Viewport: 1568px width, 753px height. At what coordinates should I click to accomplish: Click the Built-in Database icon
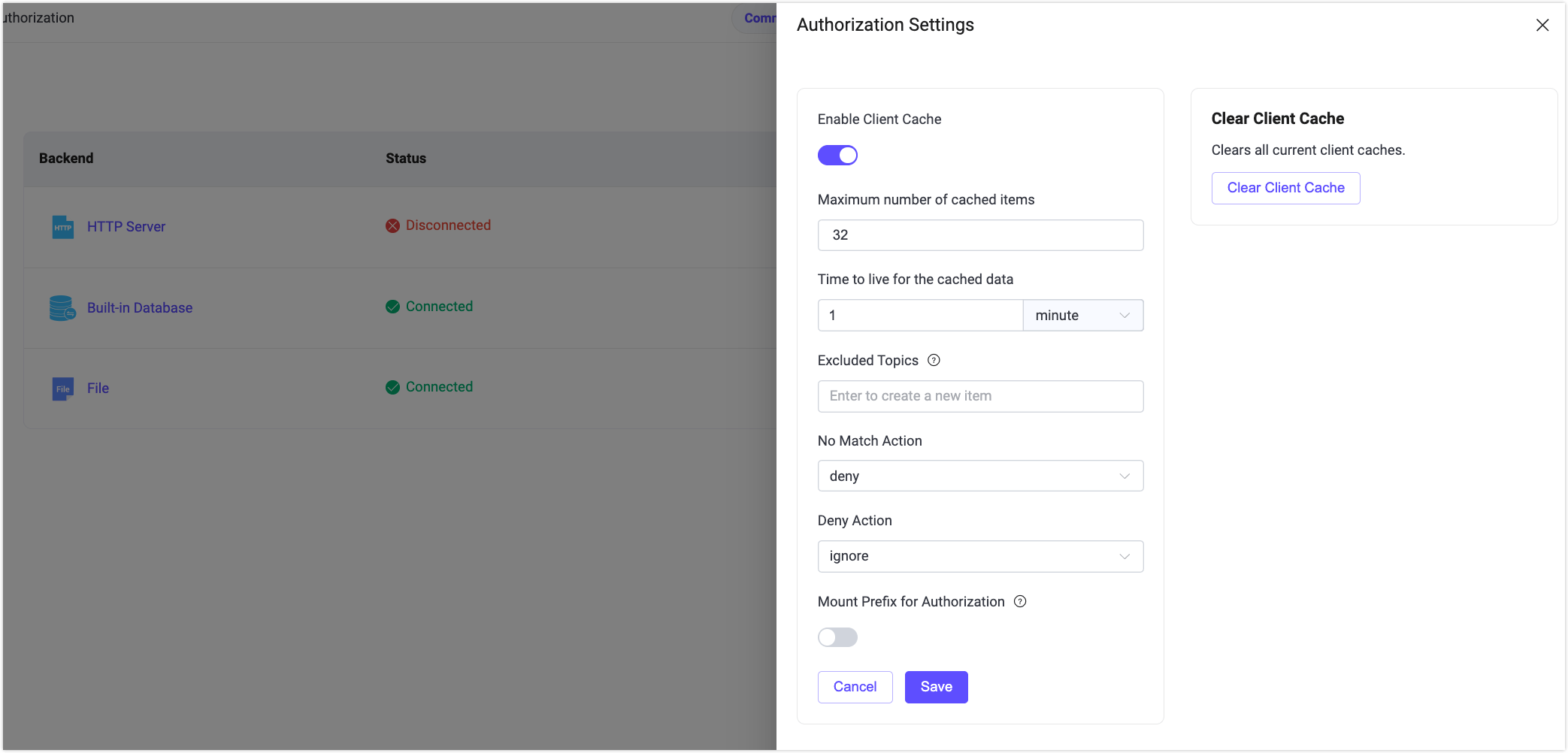tap(62, 308)
